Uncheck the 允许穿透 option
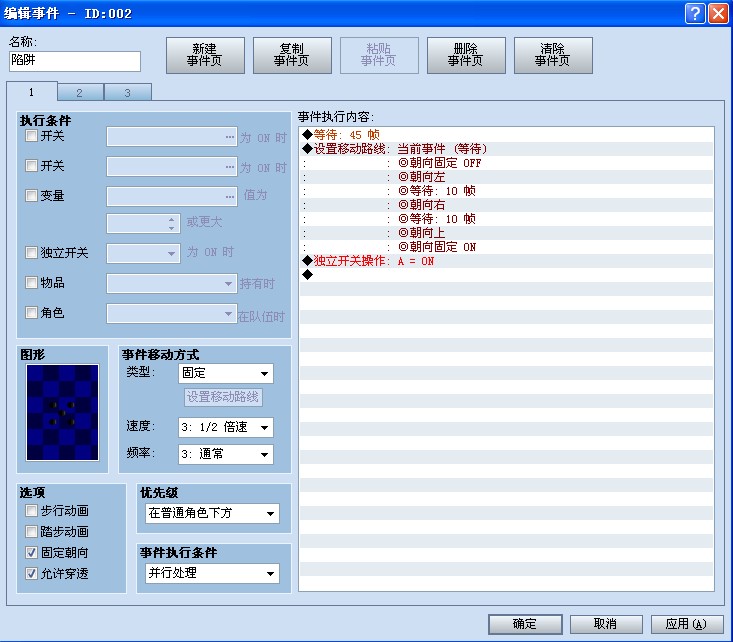 [31, 574]
